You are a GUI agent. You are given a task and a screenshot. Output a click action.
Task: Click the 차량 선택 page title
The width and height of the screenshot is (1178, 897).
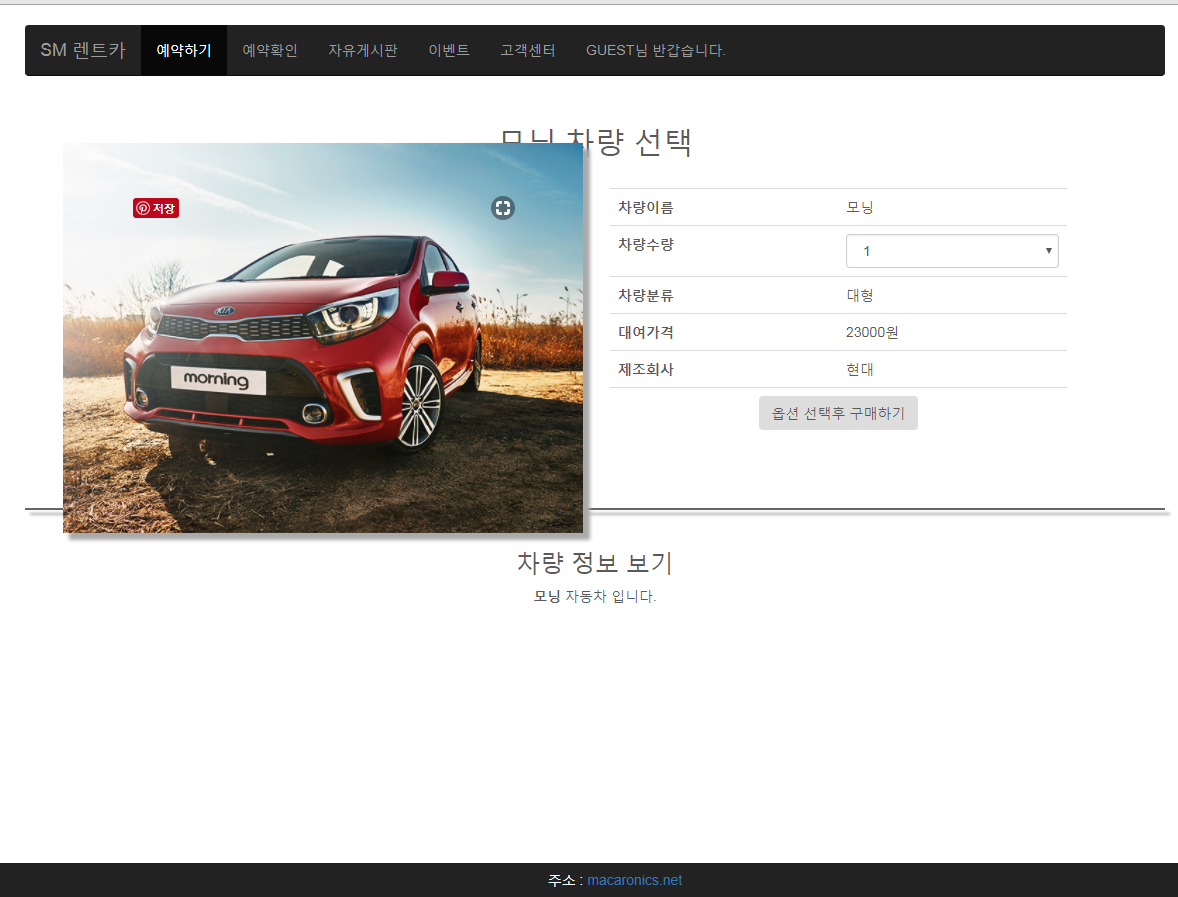coord(595,142)
